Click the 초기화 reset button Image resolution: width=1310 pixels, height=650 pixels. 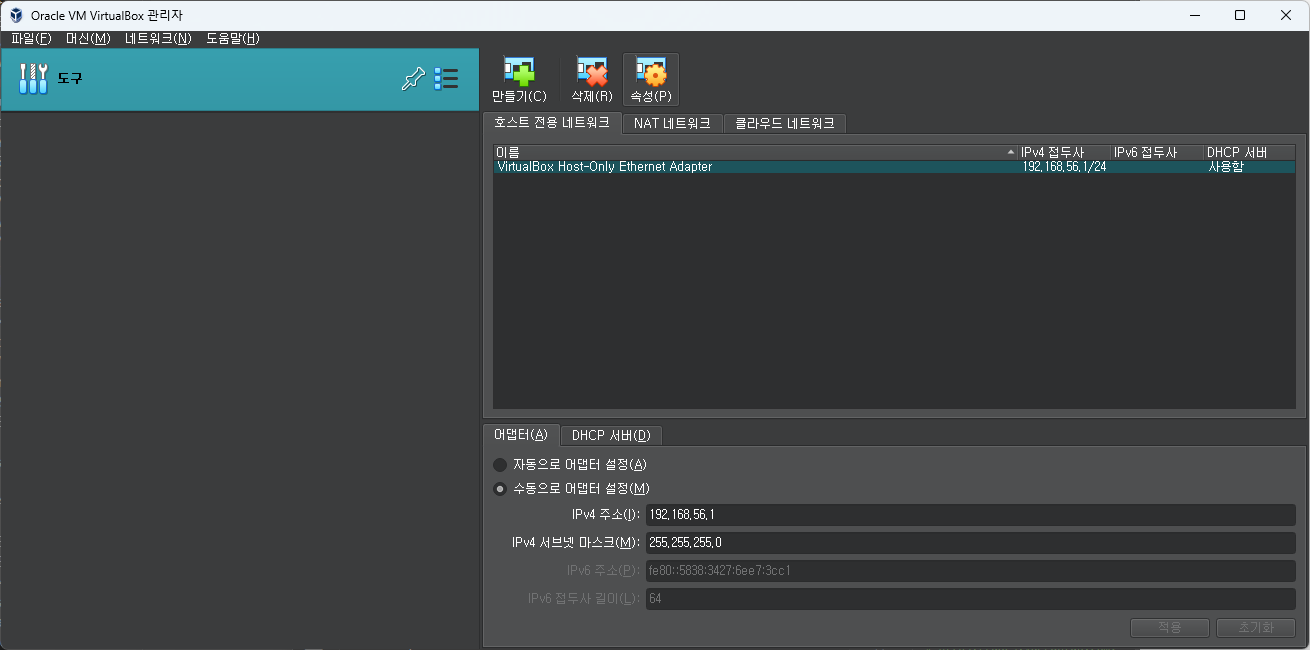[1255, 627]
